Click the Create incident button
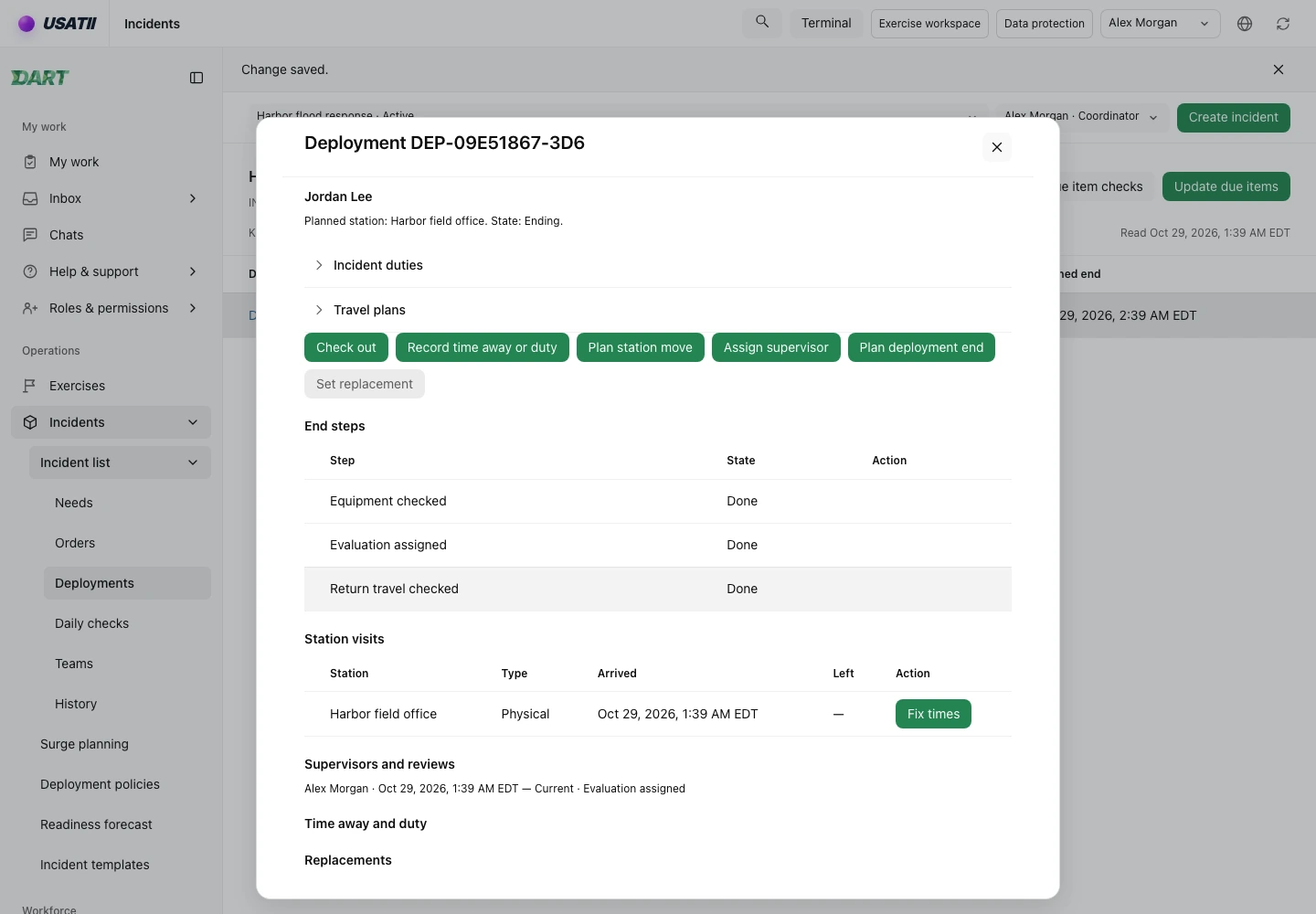Image resolution: width=1316 pixels, height=914 pixels. pyautogui.click(x=1234, y=117)
